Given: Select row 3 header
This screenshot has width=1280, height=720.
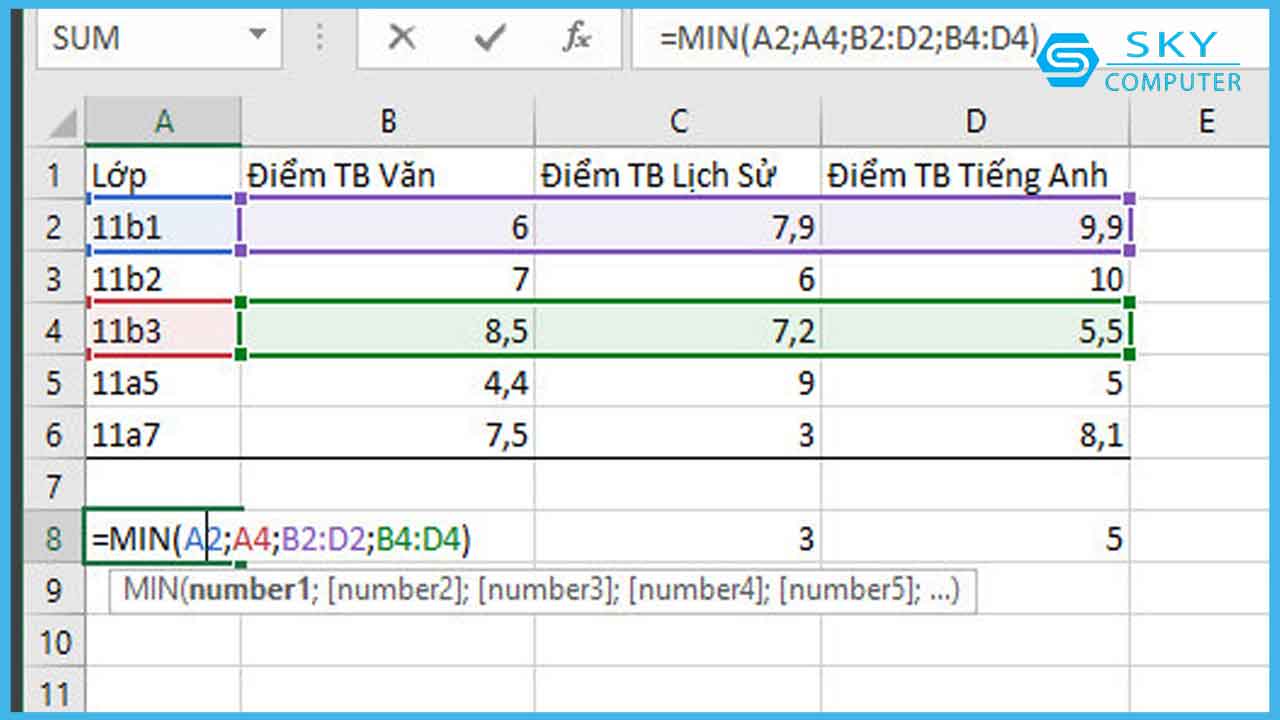Looking at the screenshot, I should tap(53, 279).
